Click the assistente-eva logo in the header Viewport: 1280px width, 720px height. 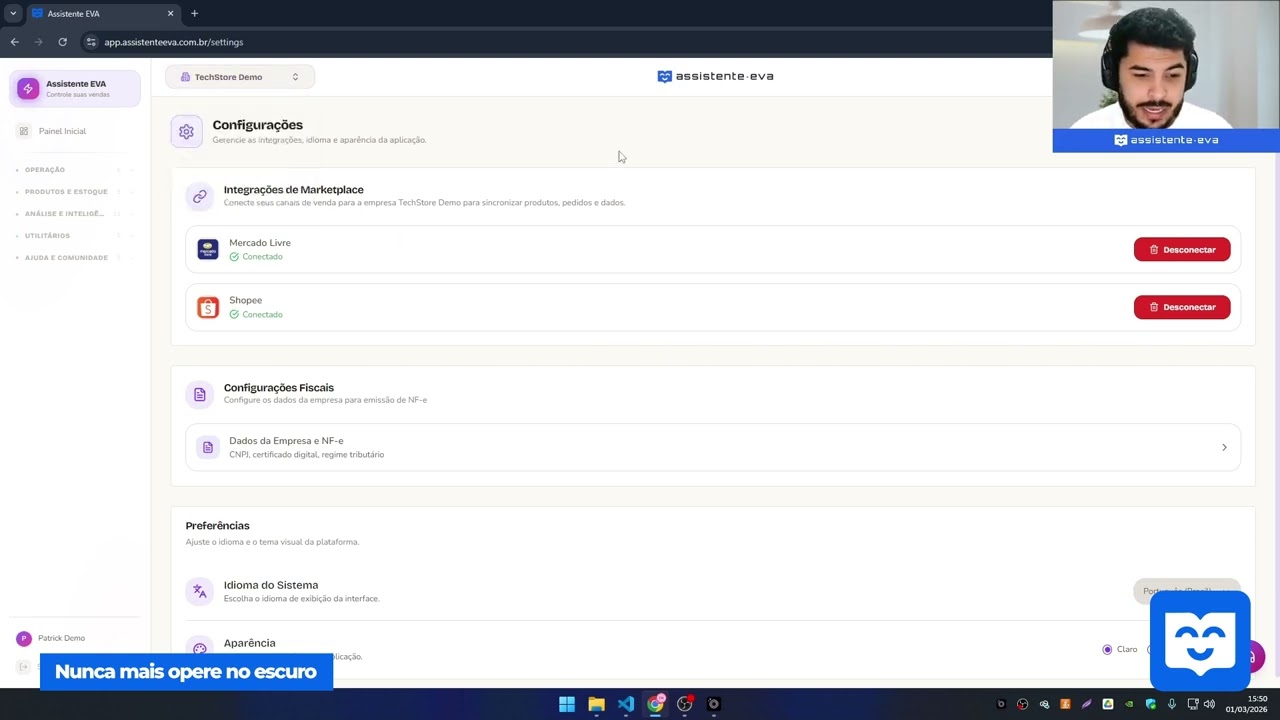pyautogui.click(x=715, y=76)
